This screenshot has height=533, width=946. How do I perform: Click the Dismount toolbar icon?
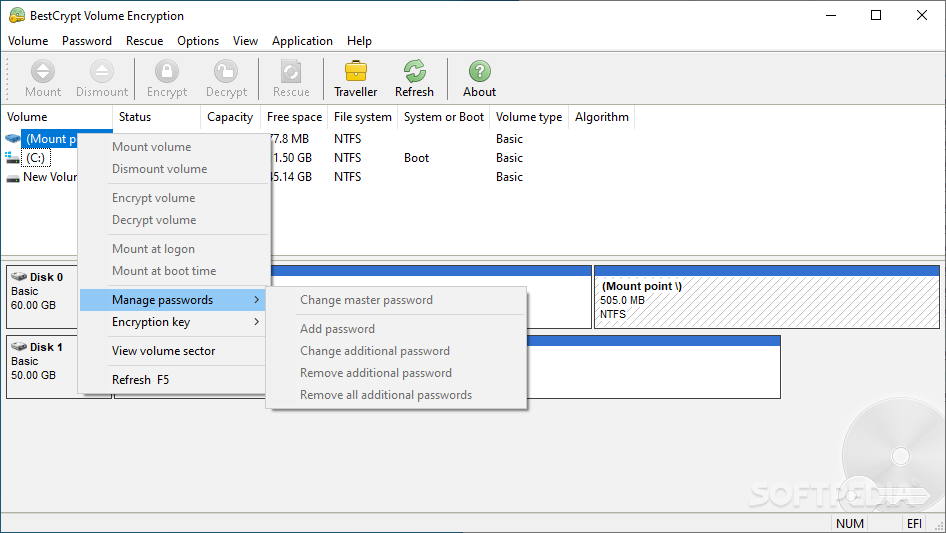click(102, 72)
